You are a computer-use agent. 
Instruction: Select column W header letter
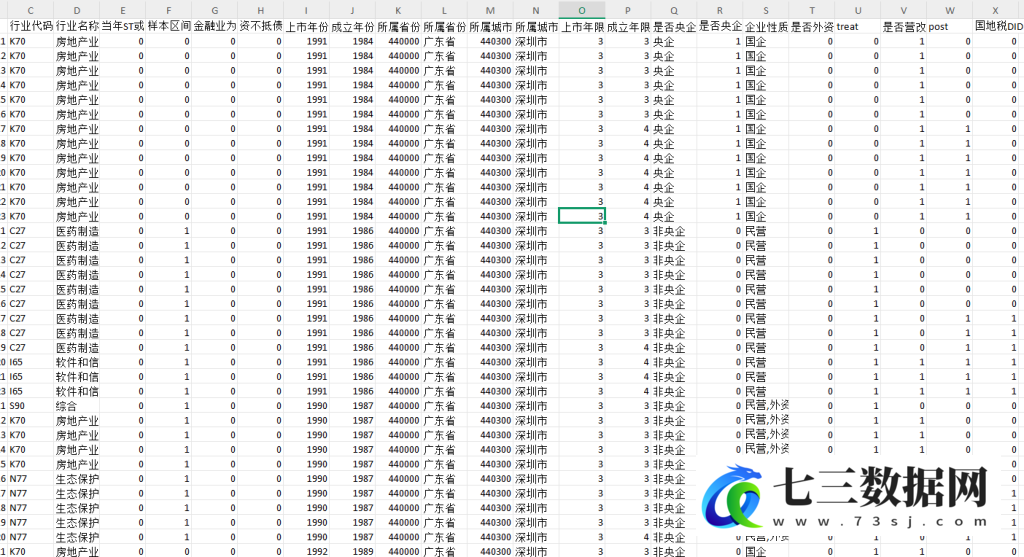coord(950,10)
